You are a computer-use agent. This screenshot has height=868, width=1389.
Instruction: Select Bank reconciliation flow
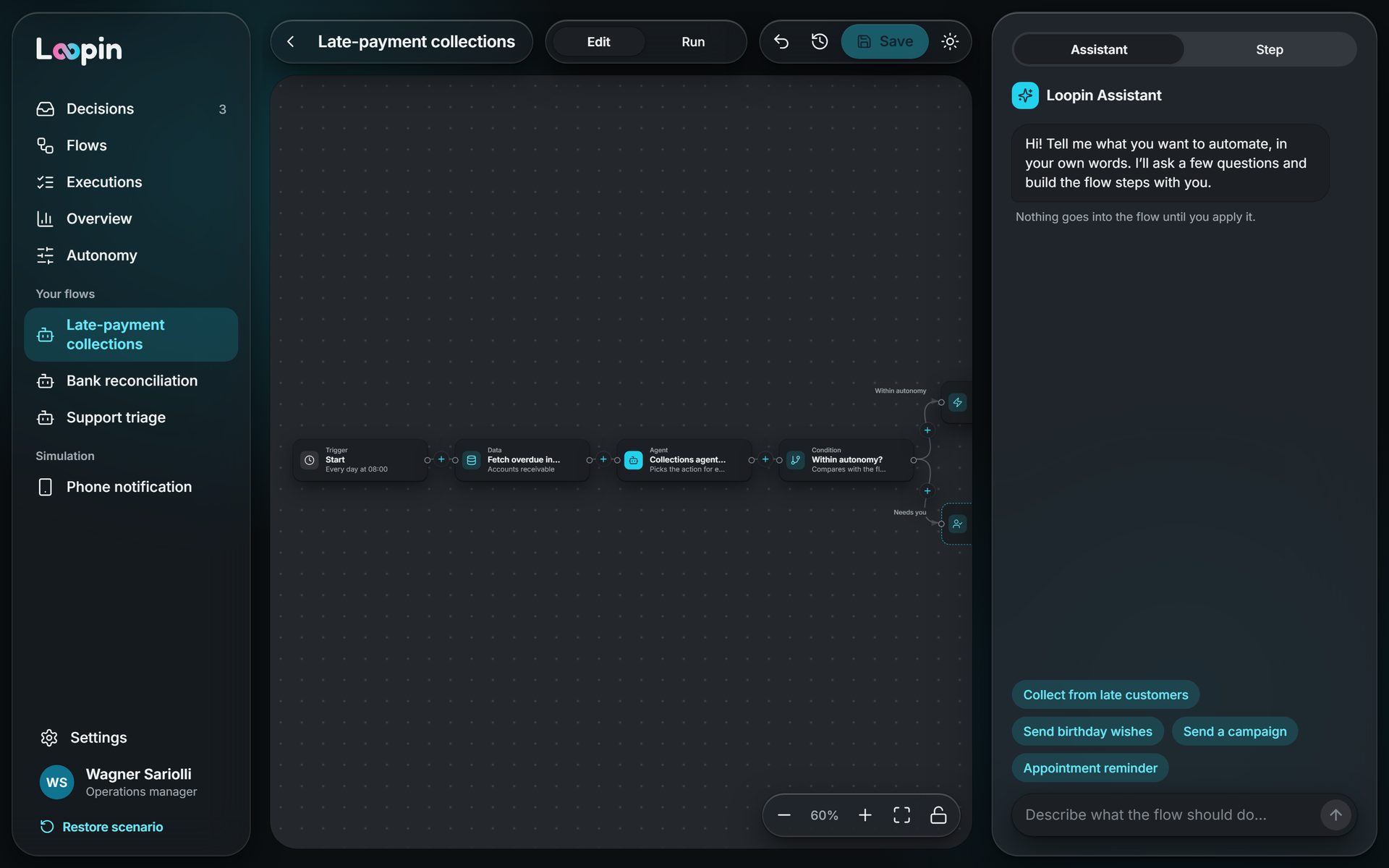[x=131, y=380]
